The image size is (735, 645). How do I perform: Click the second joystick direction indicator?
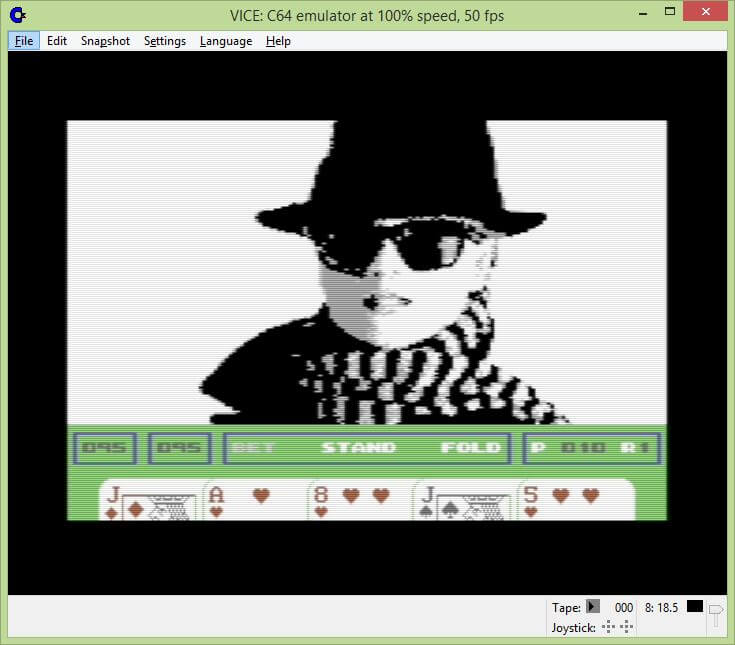pyautogui.click(x=626, y=627)
